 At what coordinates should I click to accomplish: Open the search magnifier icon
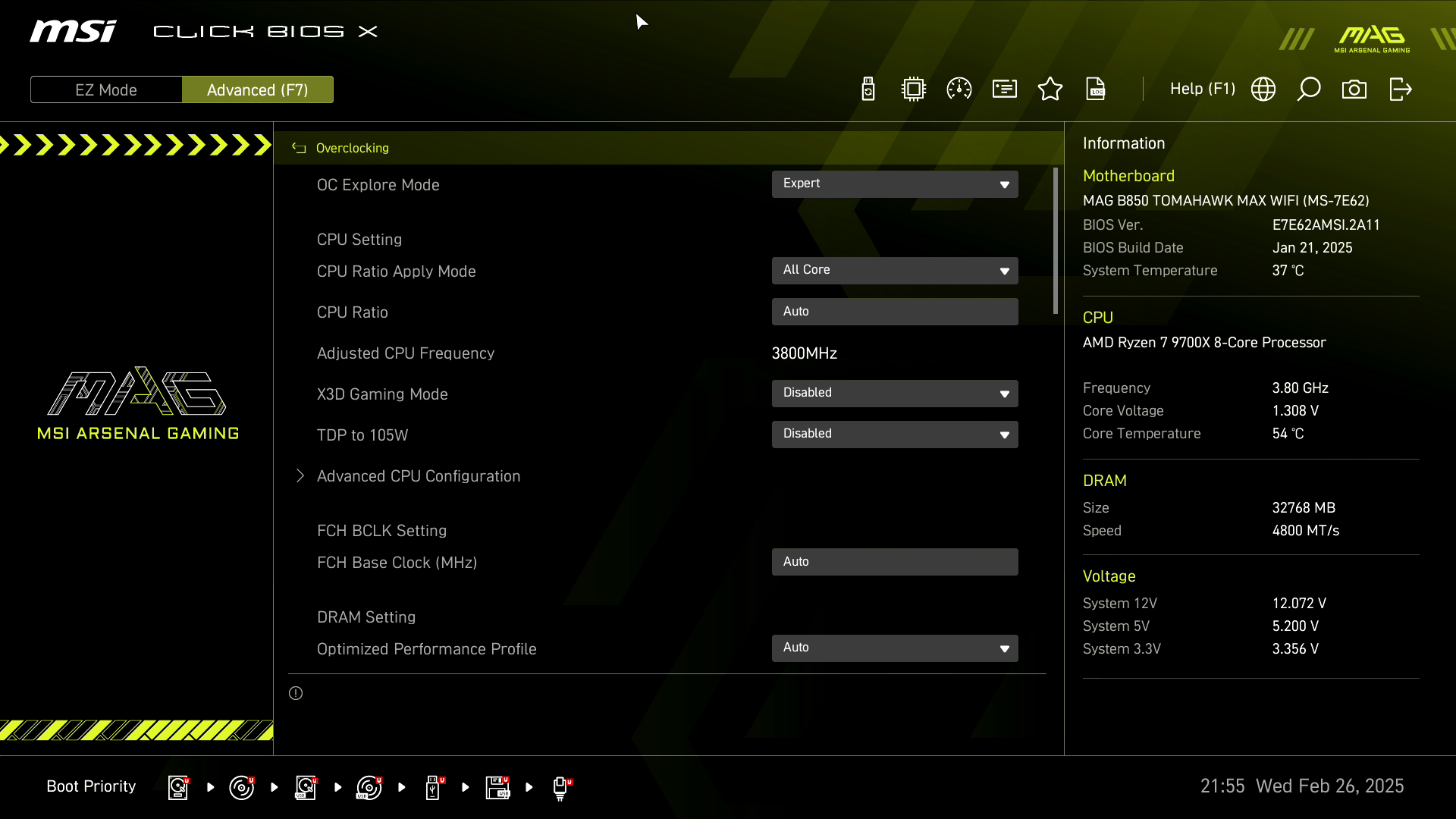tap(1309, 89)
